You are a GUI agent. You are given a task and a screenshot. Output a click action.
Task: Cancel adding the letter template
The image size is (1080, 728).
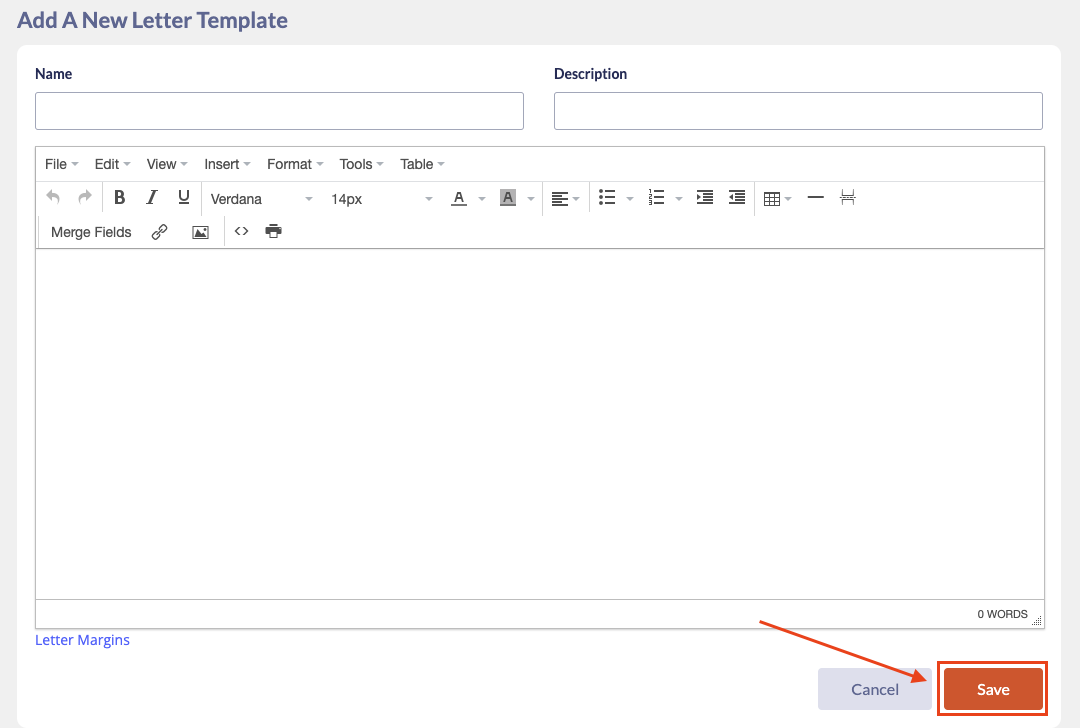tap(875, 689)
